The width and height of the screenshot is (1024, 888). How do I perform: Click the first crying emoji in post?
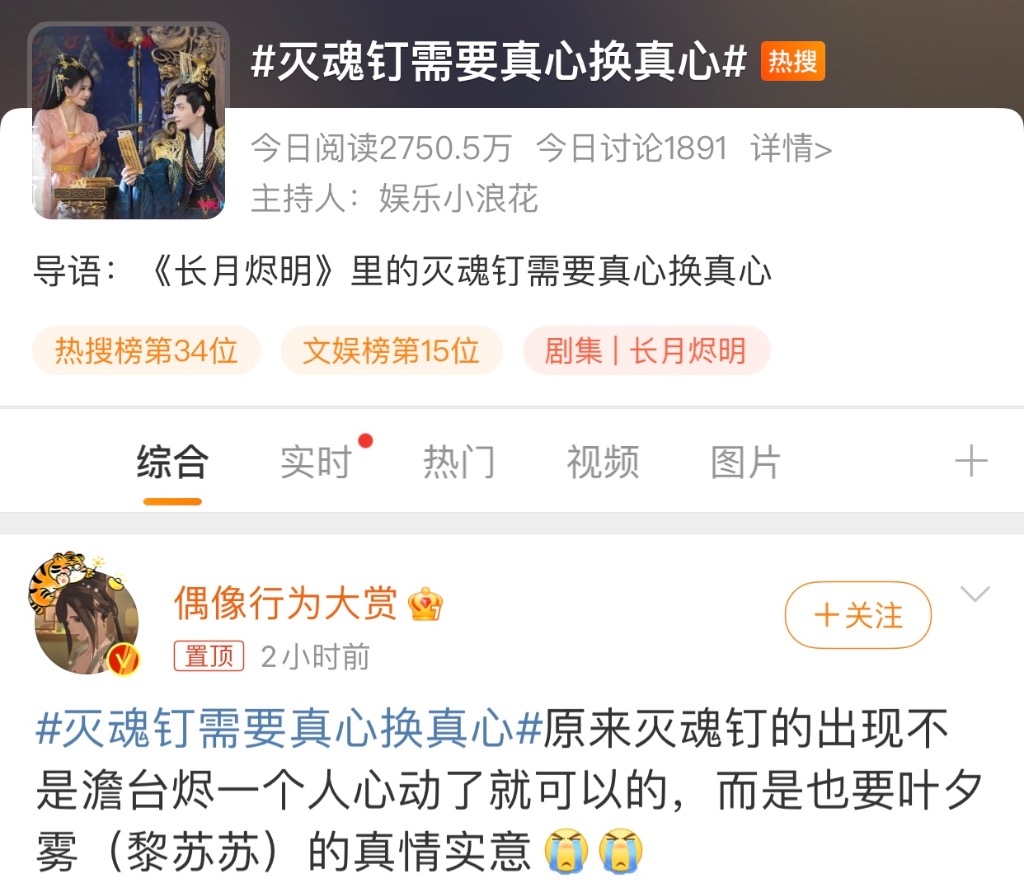point(566,850)
